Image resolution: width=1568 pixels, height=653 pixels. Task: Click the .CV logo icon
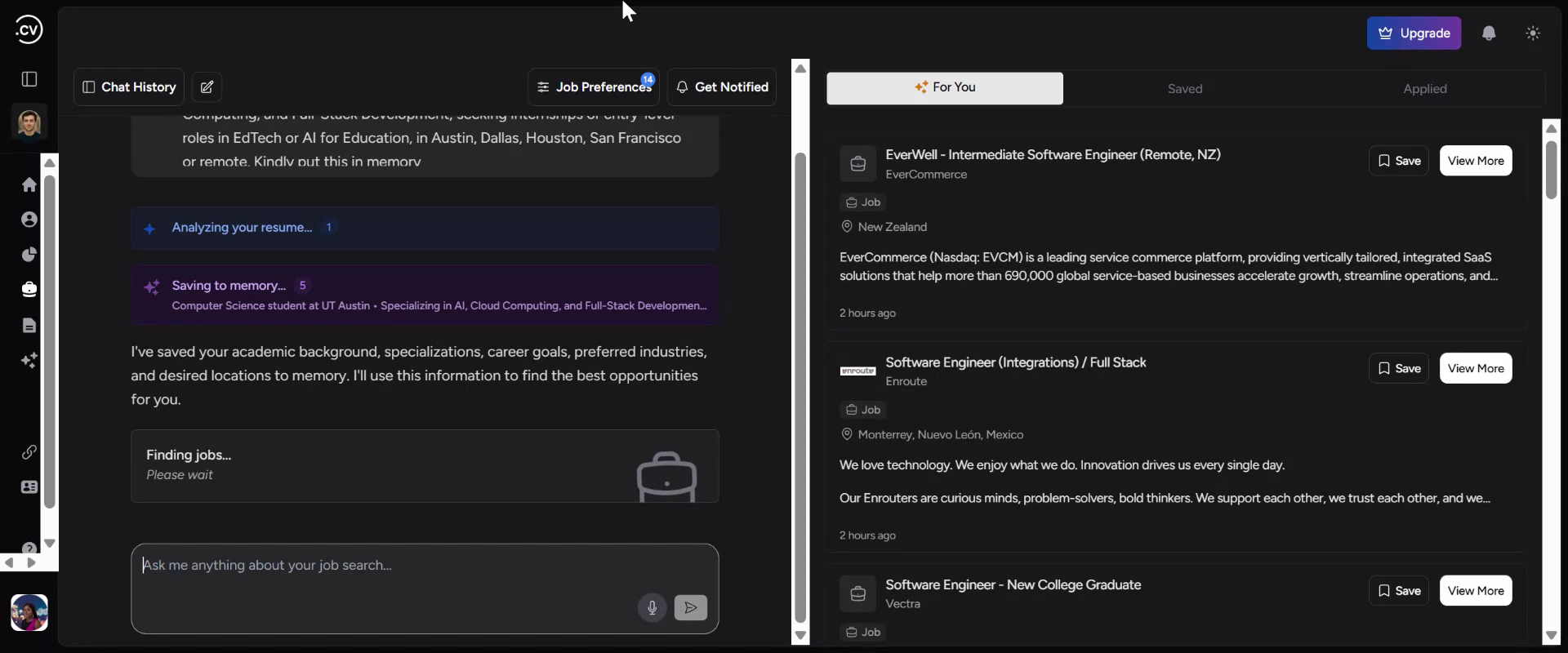click(29, 30)
